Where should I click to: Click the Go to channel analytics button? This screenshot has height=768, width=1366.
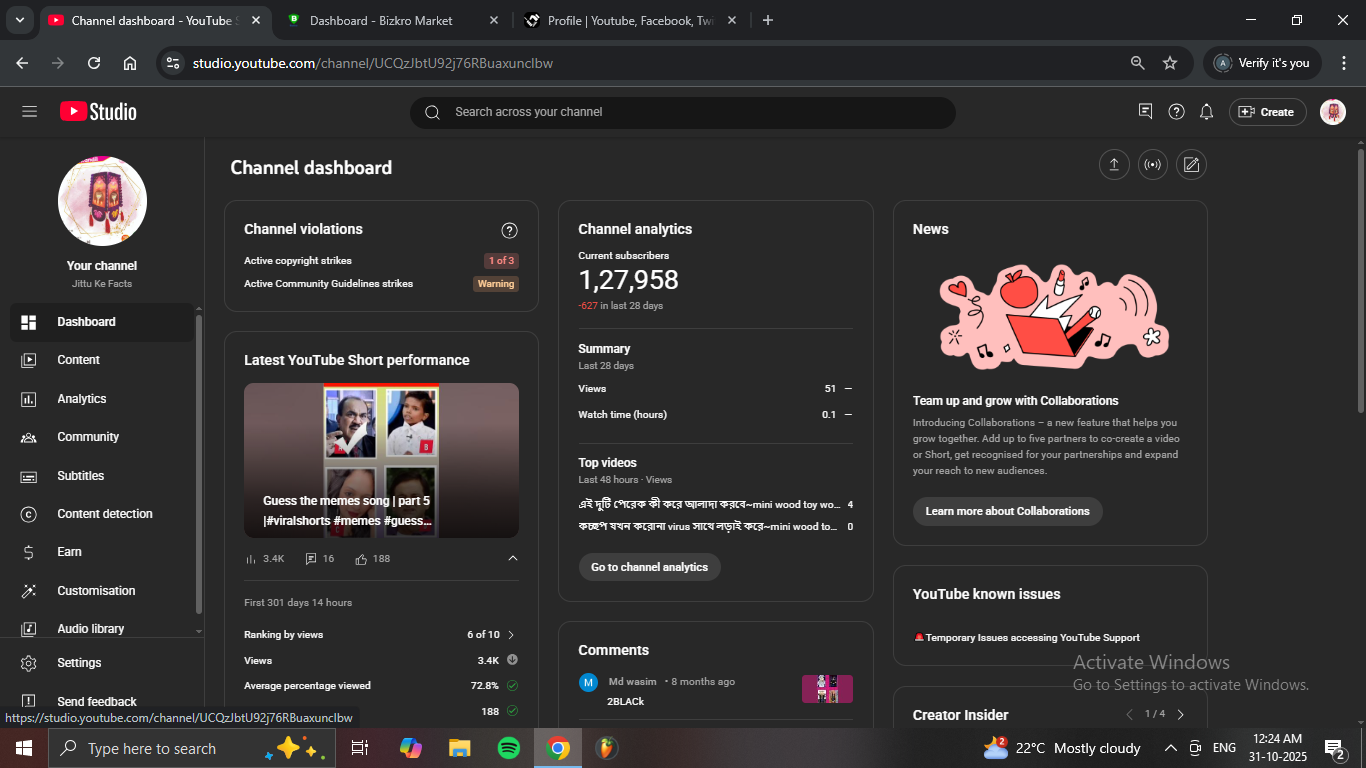[x=649, y=567]
